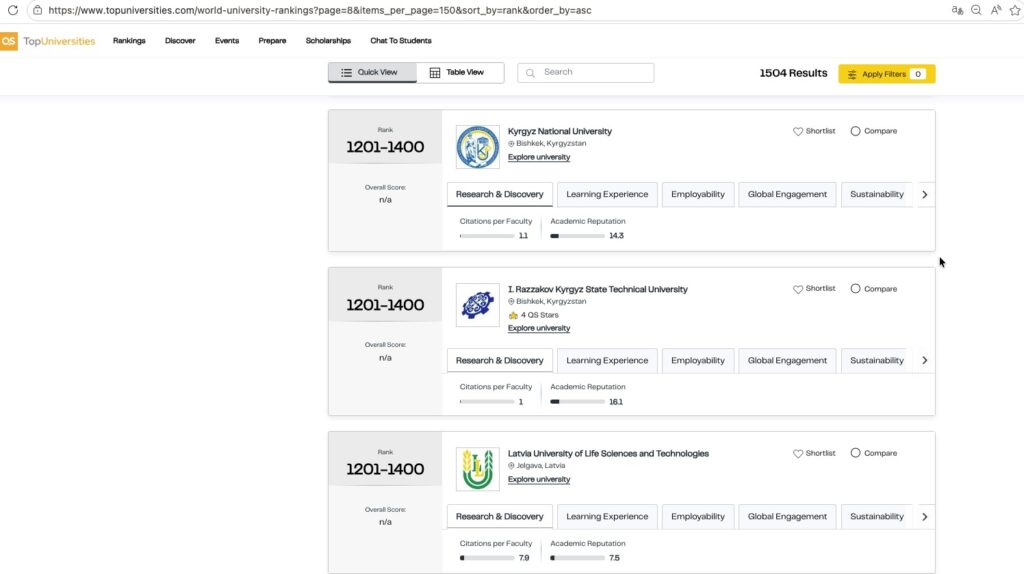Open Latvia University of Life Sciences and Technologies title
The height and width of the screenshot is (574, 1024).
coord(608,453)
